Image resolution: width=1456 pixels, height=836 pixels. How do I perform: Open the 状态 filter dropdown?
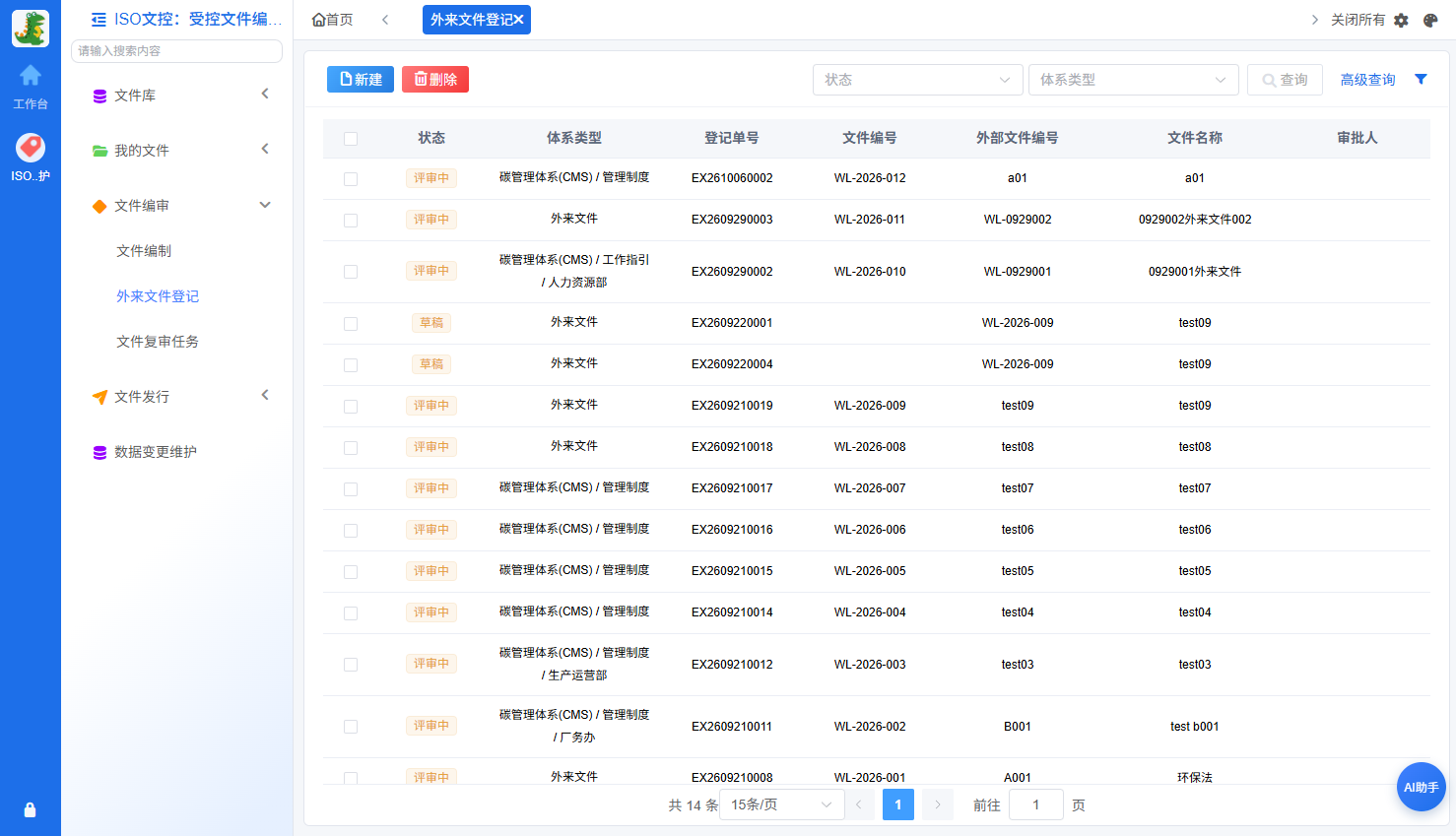click(916, 80)
